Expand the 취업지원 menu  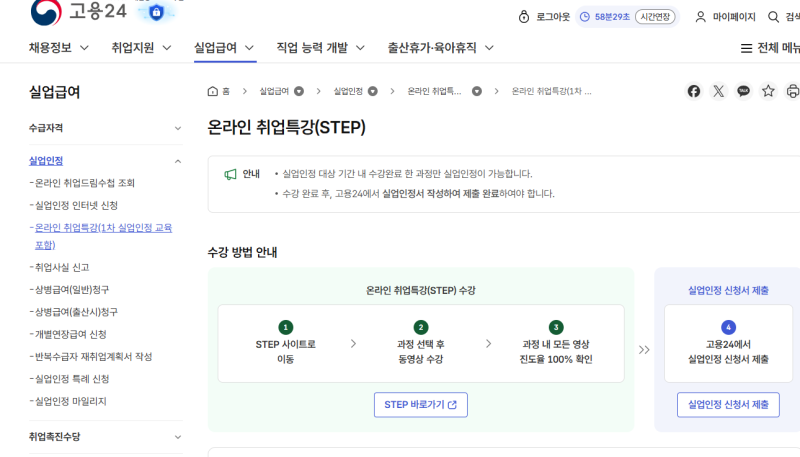(x=141, y=48)
